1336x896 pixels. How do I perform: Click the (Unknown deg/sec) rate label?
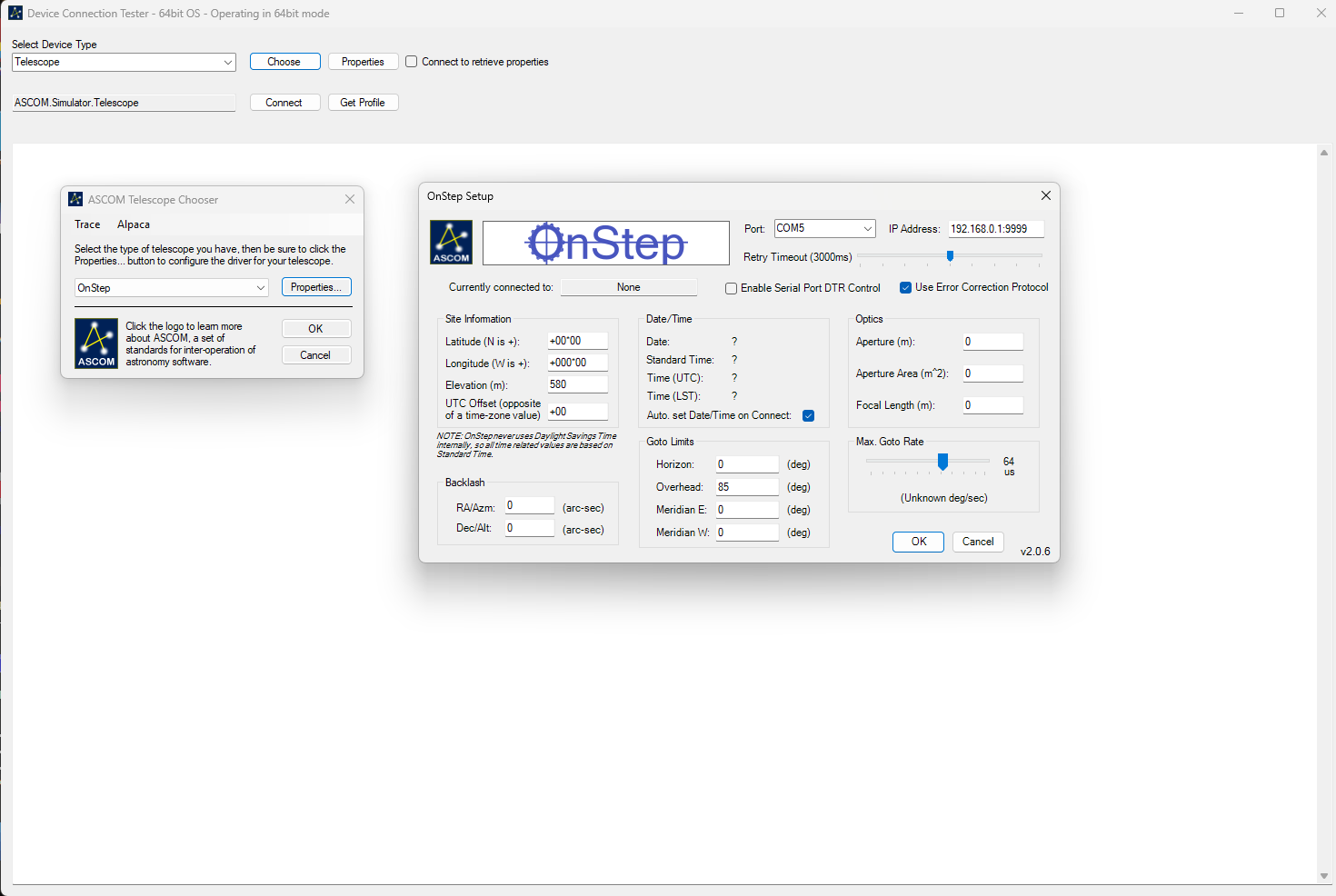click(944, 498)
